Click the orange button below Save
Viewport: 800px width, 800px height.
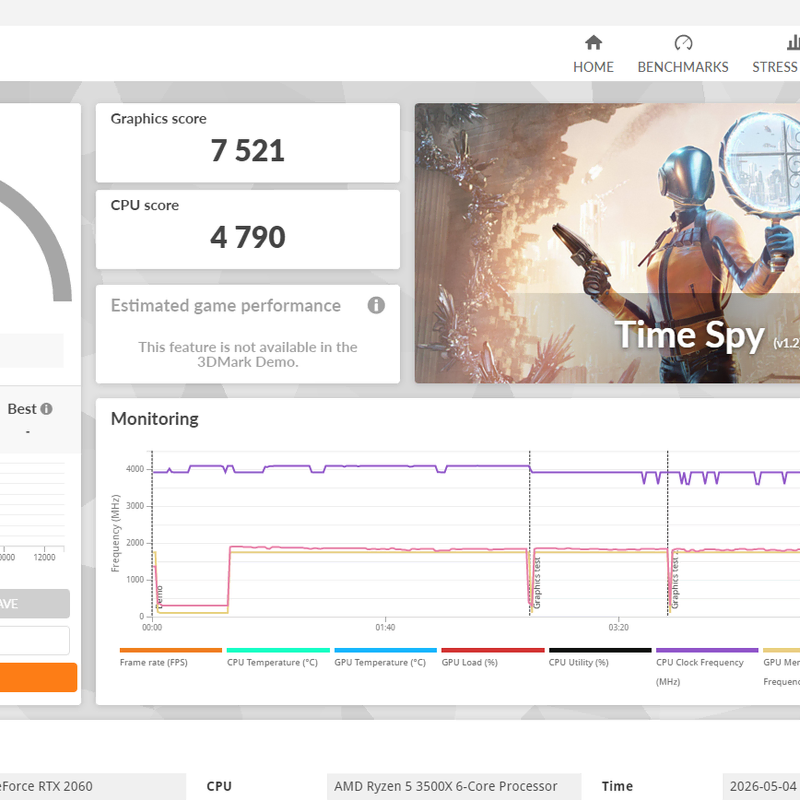[x=38, y=677]
